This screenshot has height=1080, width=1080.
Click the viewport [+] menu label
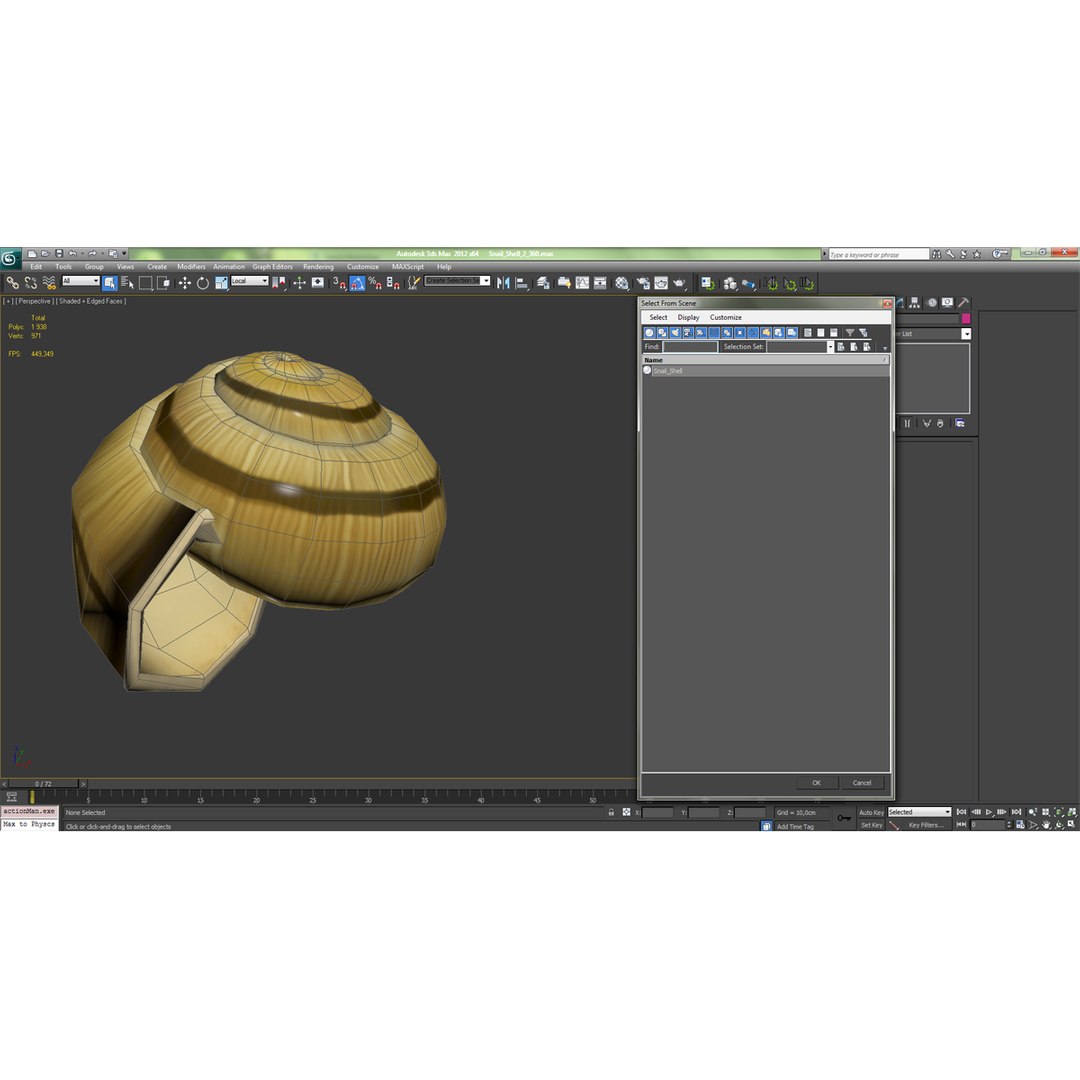[x=8, y=301]
